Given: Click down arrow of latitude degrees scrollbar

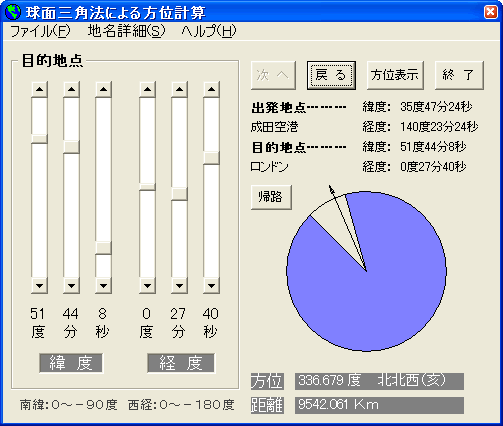Looking at the screenshot, I should click(x=39, y=286).
